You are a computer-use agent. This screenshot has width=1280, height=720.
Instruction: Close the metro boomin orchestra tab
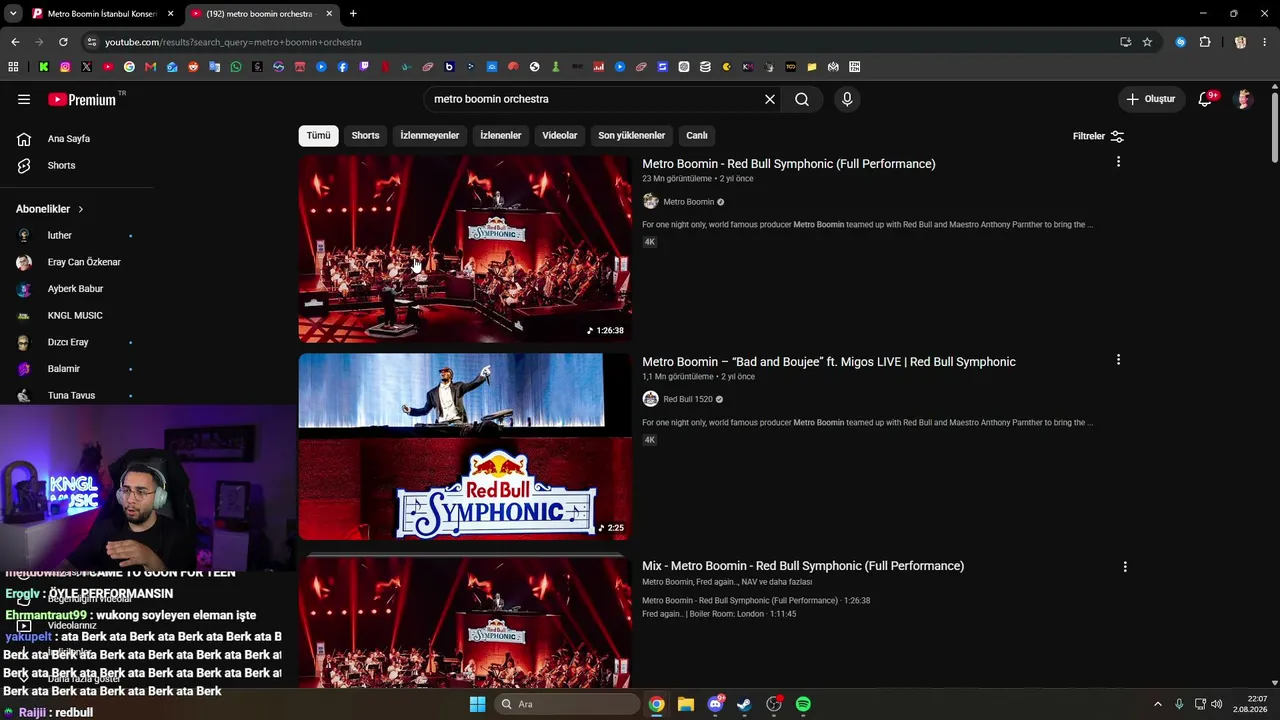click(329, 14)
